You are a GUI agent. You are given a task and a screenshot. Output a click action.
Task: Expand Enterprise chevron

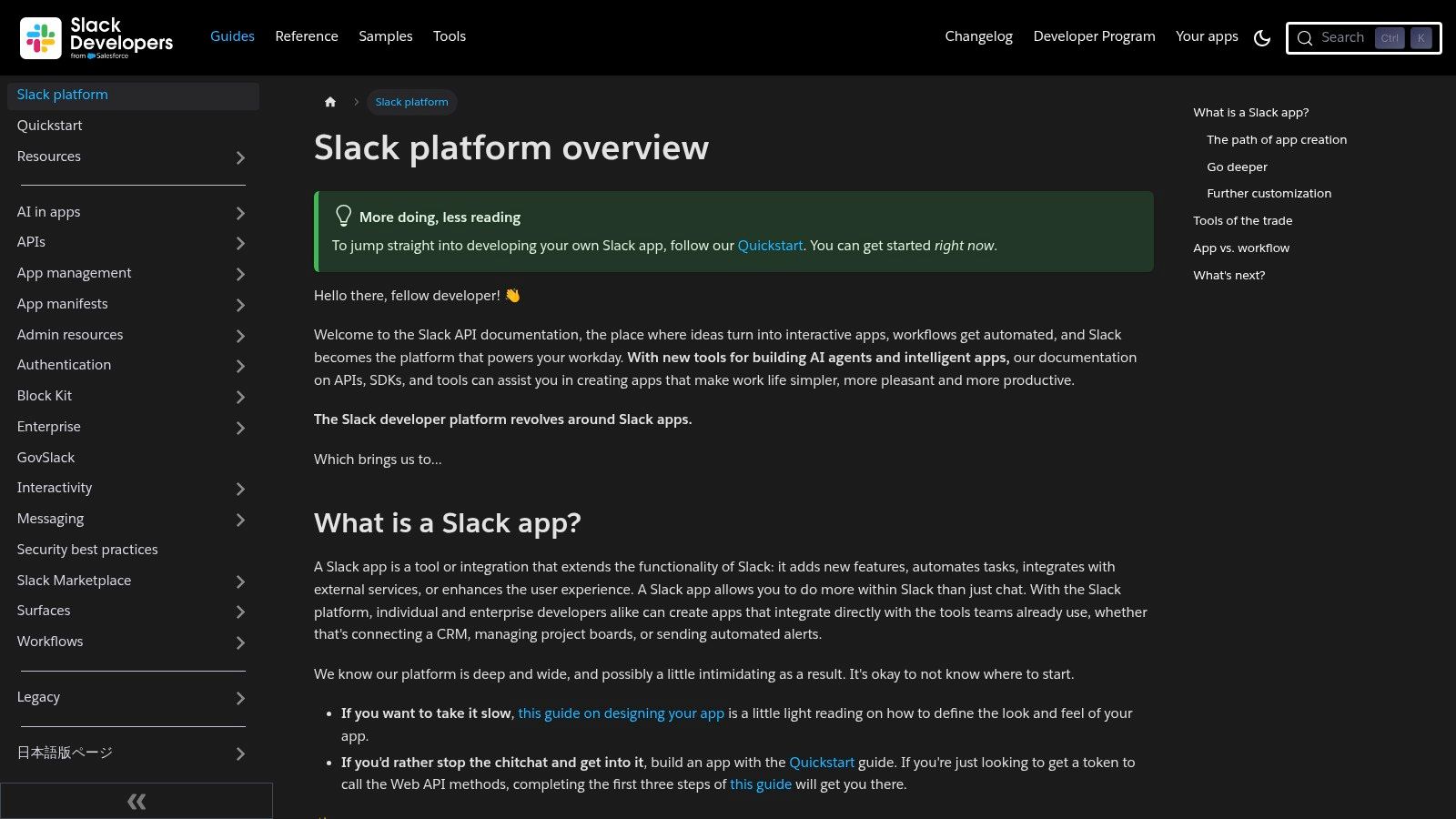(240, 428)
